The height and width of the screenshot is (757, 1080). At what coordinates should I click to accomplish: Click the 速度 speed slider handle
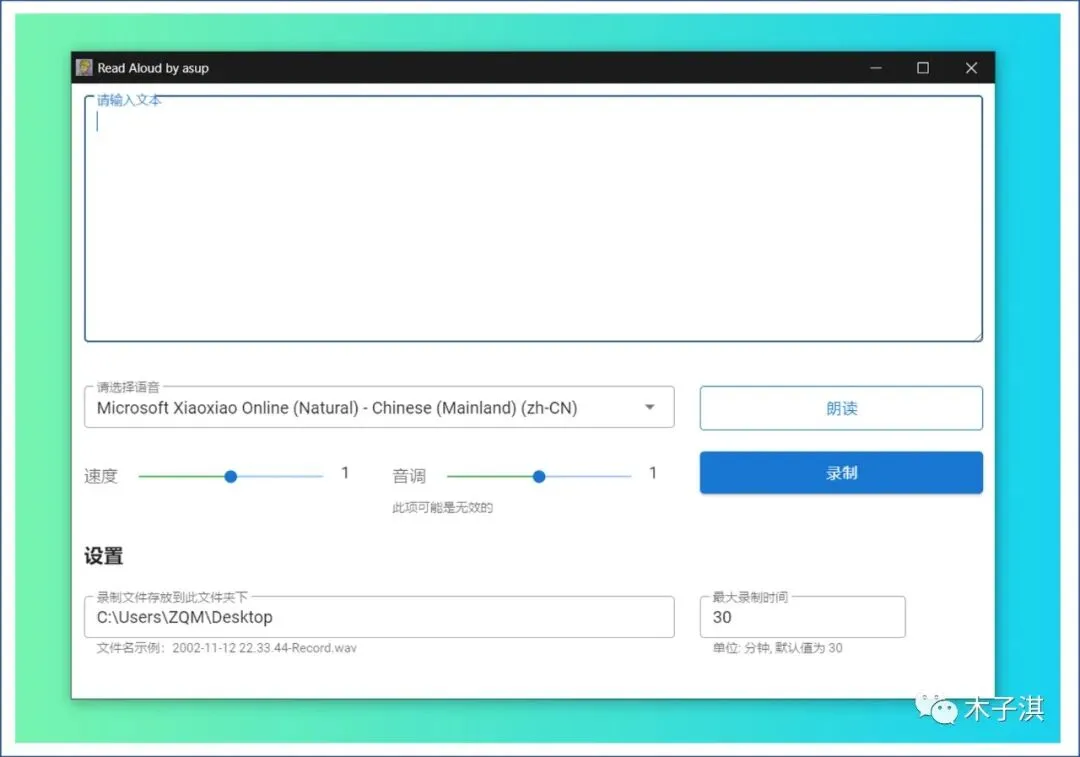pos(231,476)
